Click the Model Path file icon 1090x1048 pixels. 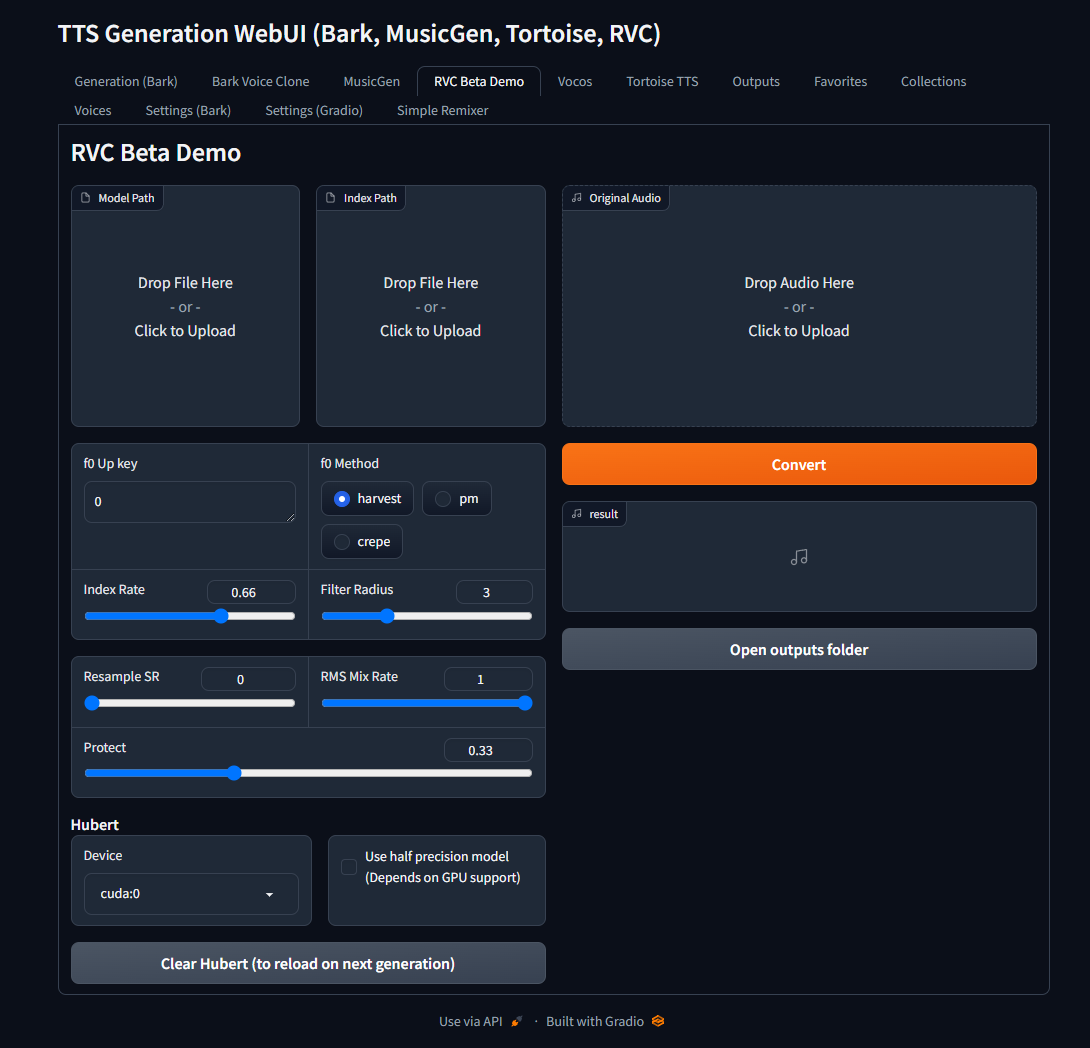pyautogui.click(x=86, y=198)
